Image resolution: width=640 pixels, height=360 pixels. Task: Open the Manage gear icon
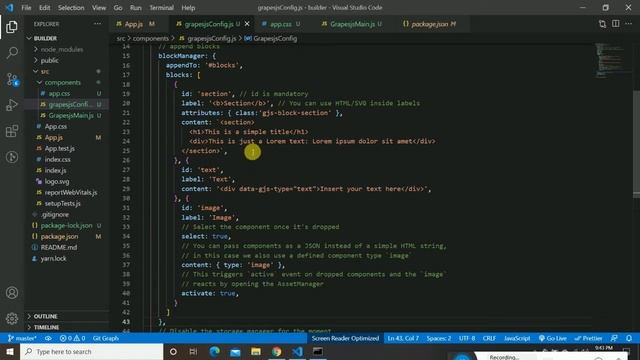[12, 318]
